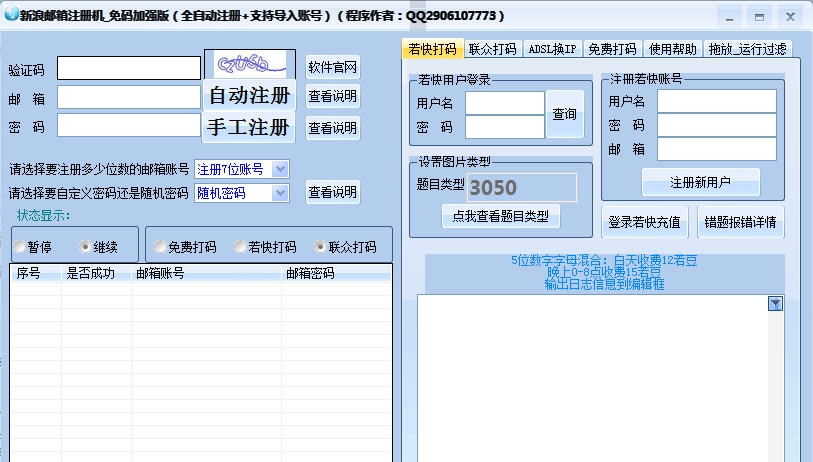This screenshot has width=813, height=462.
Task: Click the captcha image to refresh it
Action: point(250,64)
